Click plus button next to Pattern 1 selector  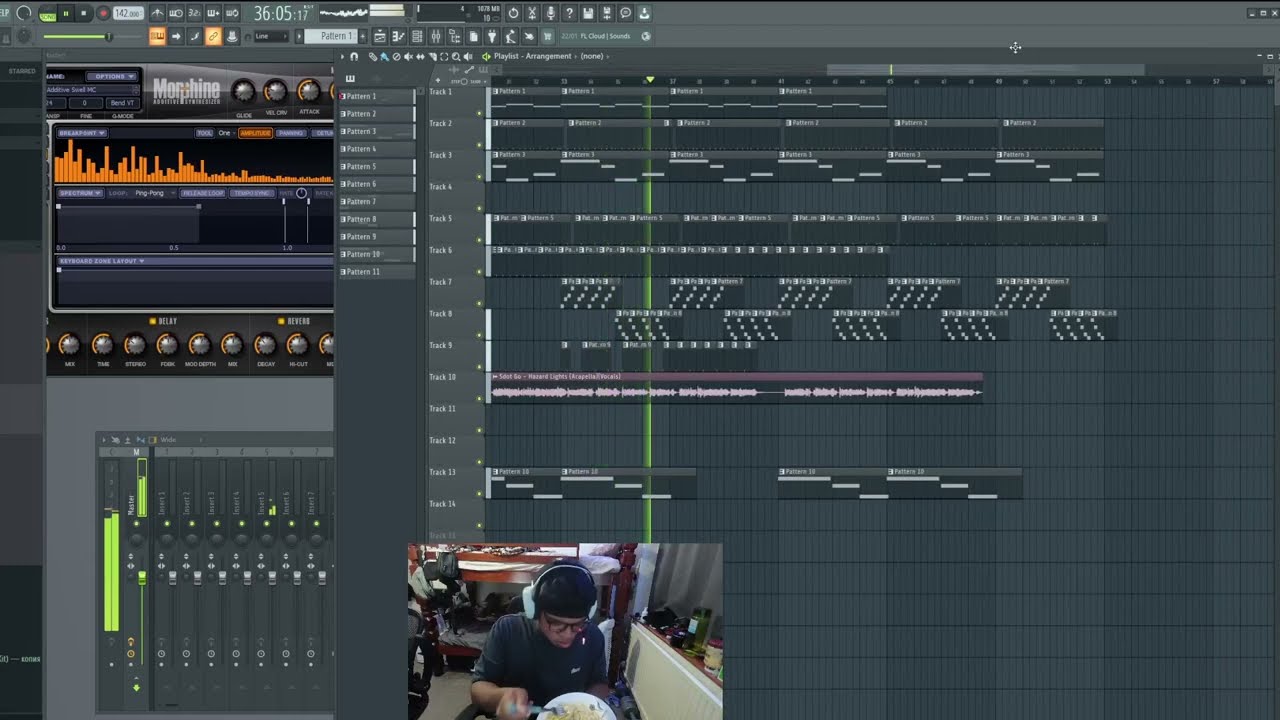point(362,36)
